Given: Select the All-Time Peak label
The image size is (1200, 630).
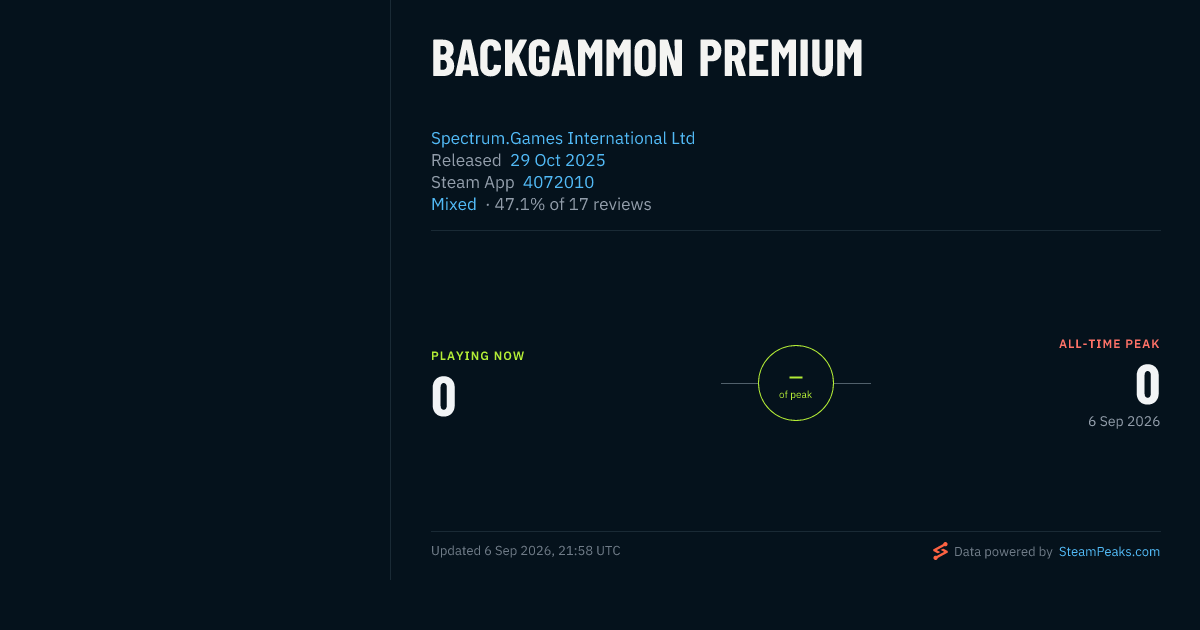Looking at the screenshot, I should click(1110, 344).
